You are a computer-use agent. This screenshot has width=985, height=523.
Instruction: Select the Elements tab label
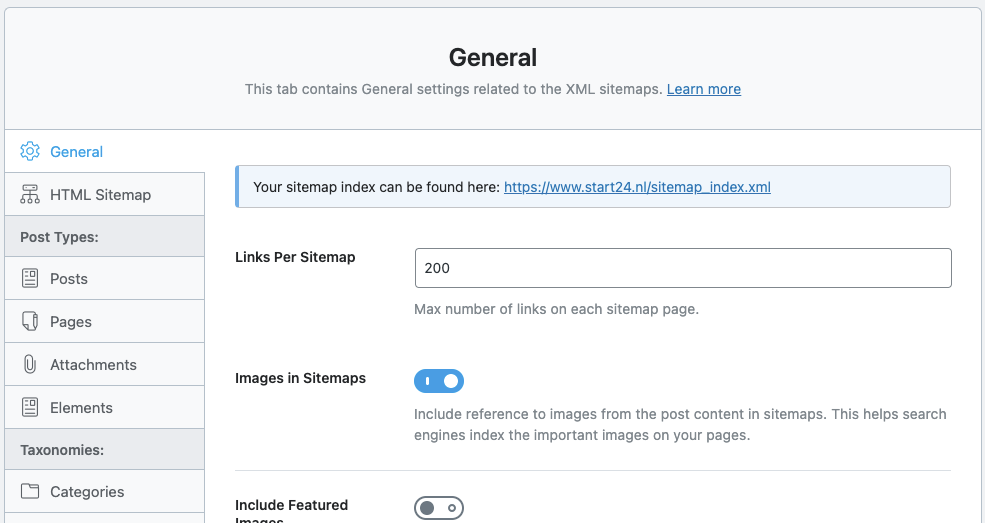click(81, 408)
